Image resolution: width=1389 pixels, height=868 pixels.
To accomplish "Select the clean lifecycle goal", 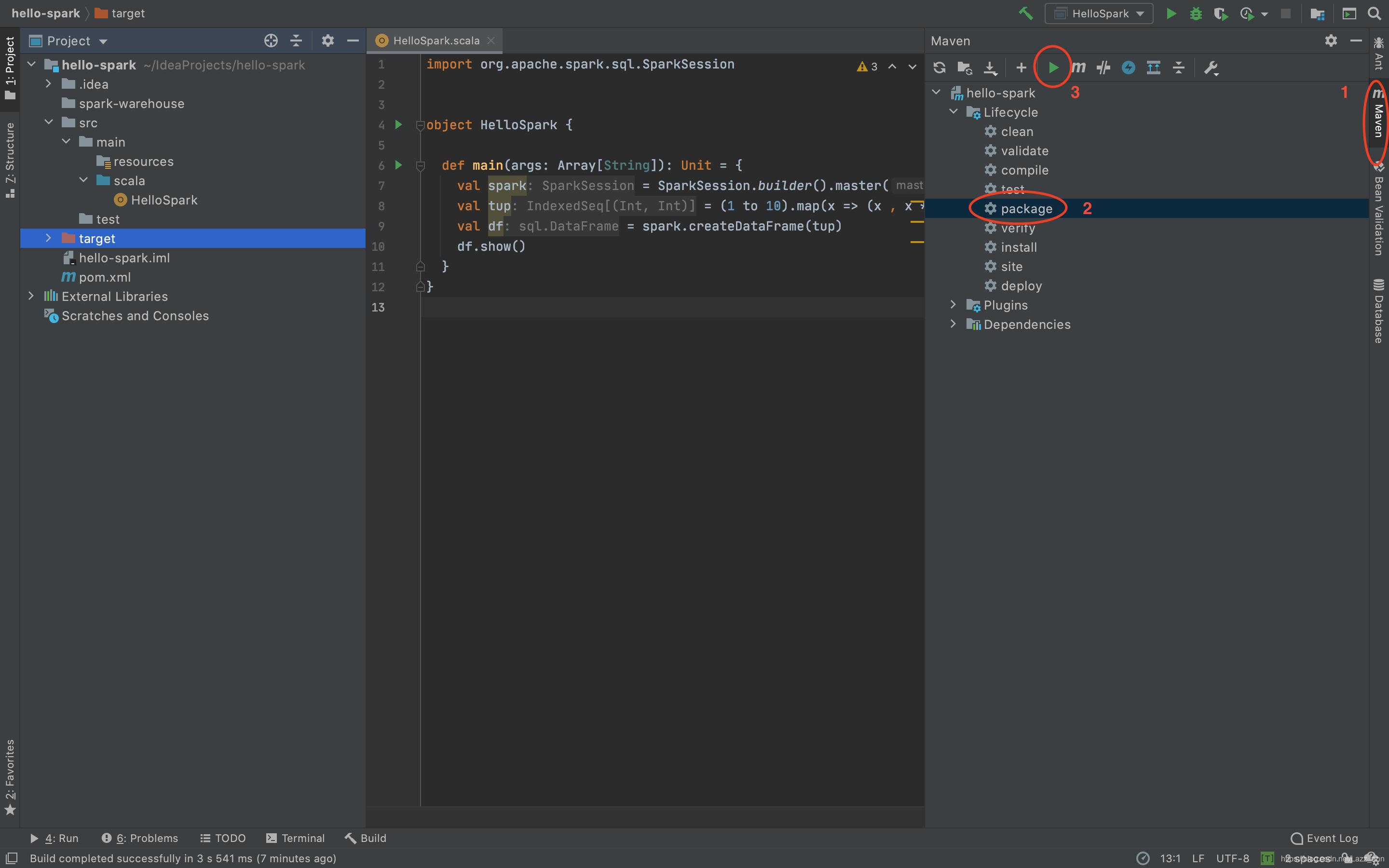I will pos(1017,132).
